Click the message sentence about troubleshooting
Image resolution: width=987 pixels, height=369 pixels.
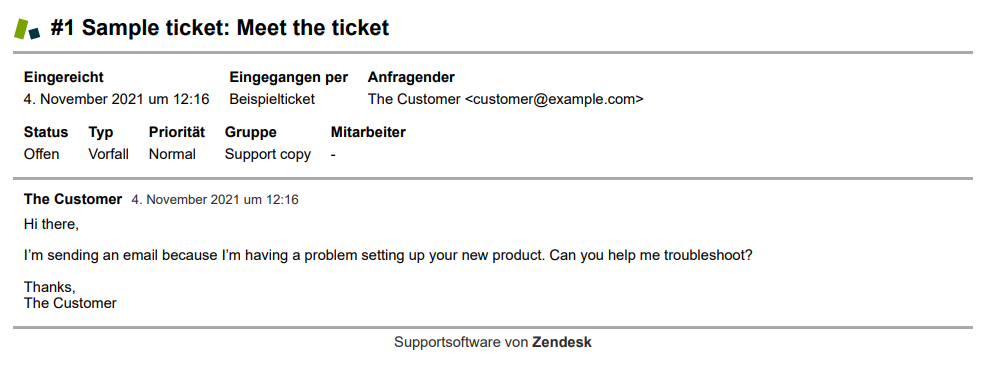pyautogui.click(x=388, y=257)
